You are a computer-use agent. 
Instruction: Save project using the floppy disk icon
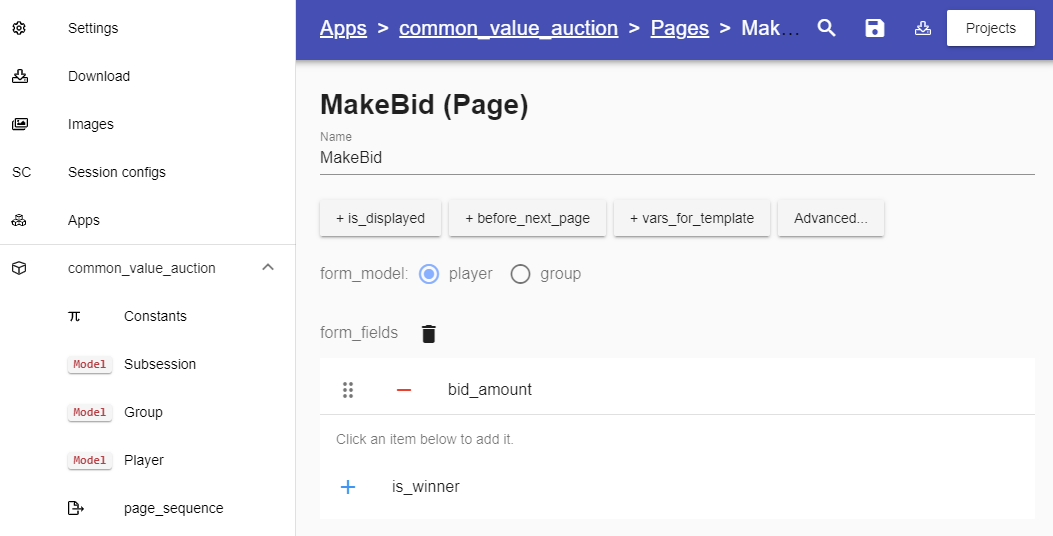coord(875,28)
